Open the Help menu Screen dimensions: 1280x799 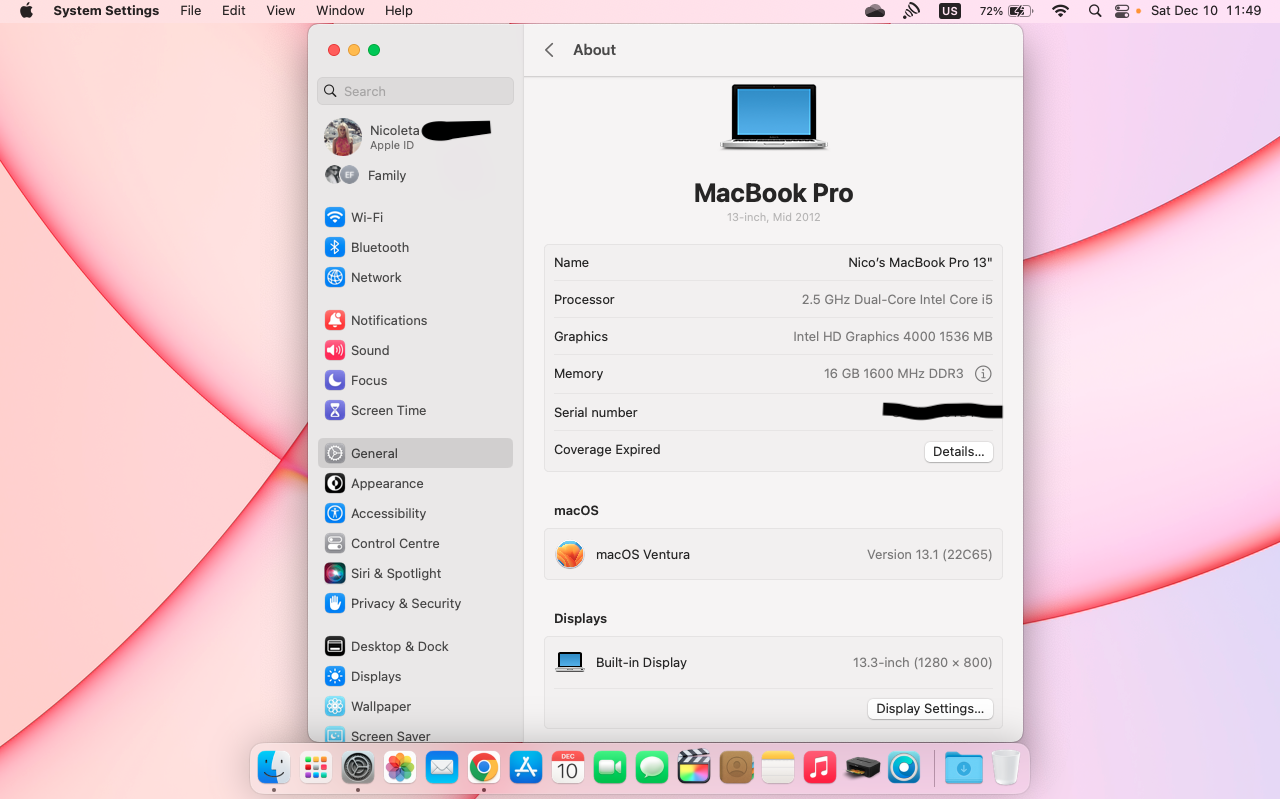click(399, 11)
